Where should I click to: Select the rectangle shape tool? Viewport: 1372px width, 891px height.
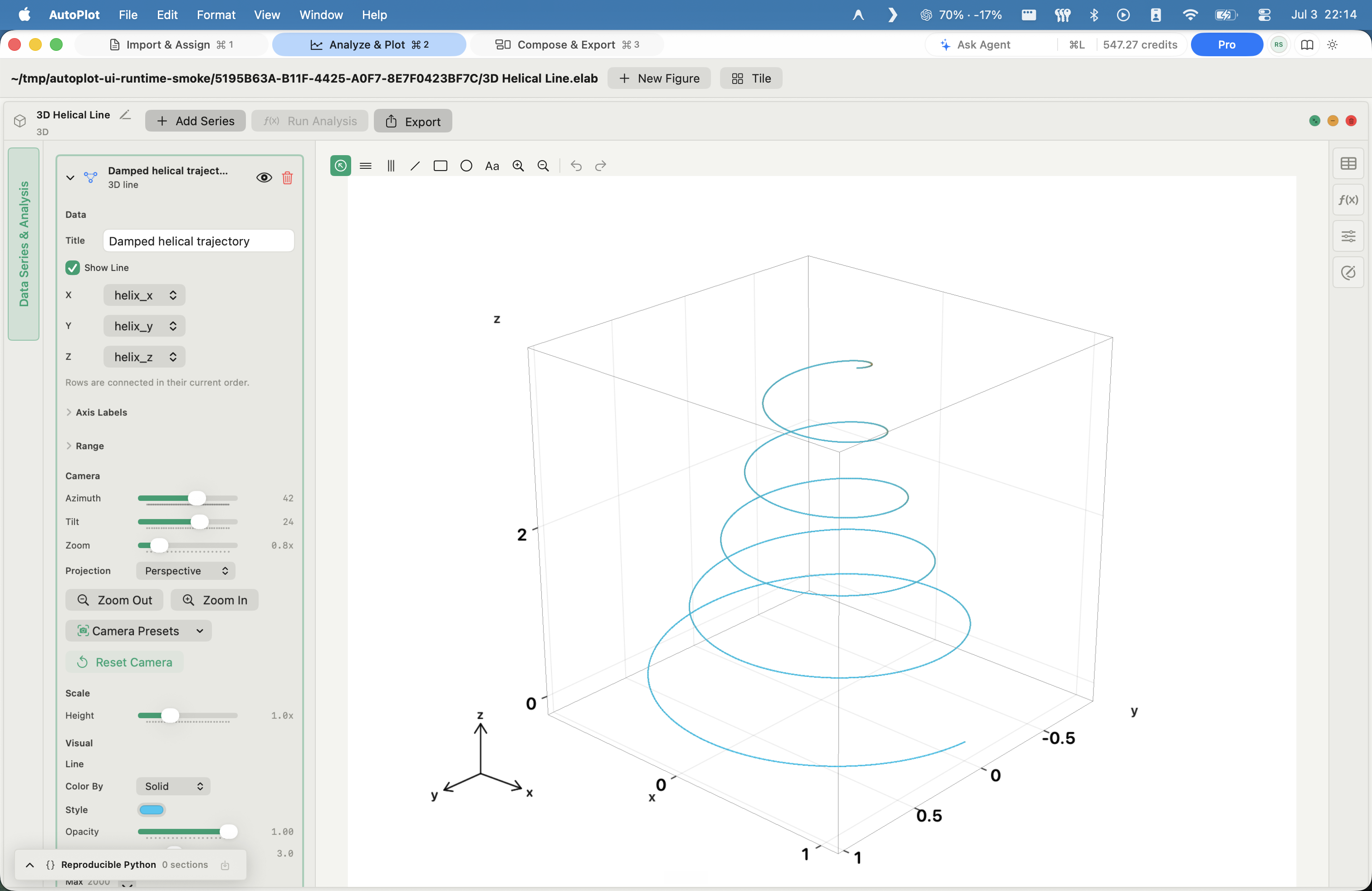(x=441, y=166)
